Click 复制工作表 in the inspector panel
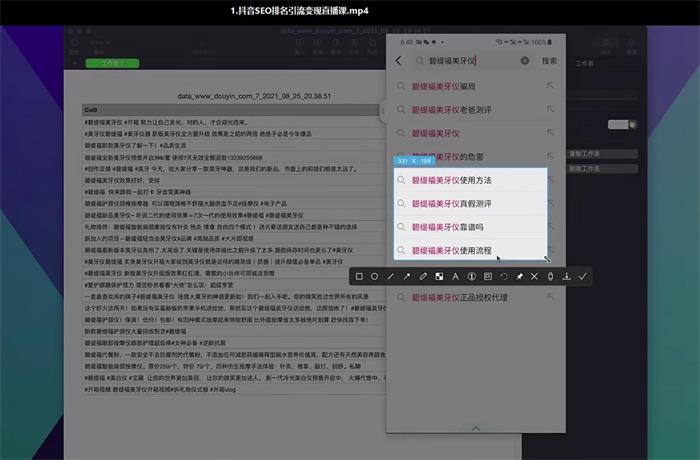 tap(602, 154)
